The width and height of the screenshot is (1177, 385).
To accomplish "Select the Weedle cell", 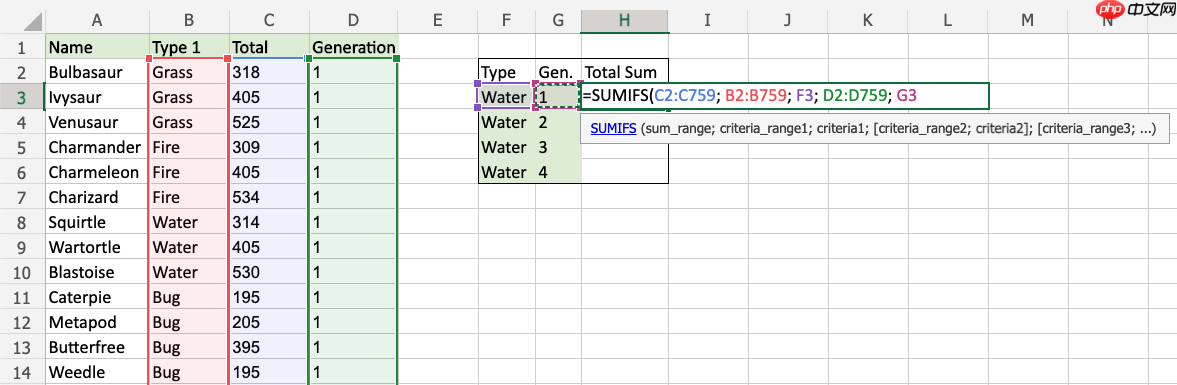I will (x=97, y=371).
